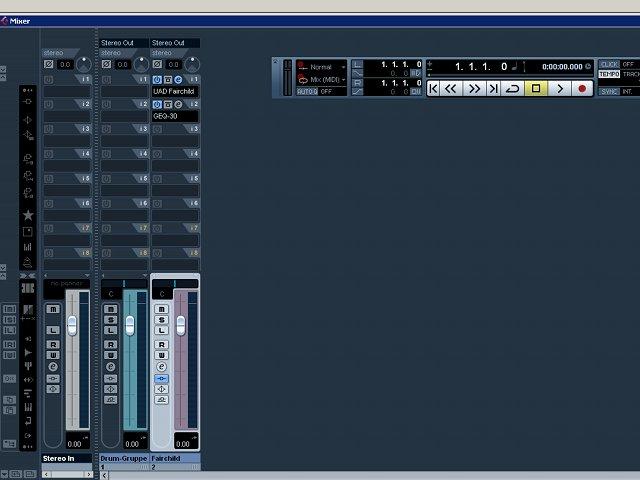Solo the Drum-Gruppe channel
640x480 pixels.
[x=110, y=320]
